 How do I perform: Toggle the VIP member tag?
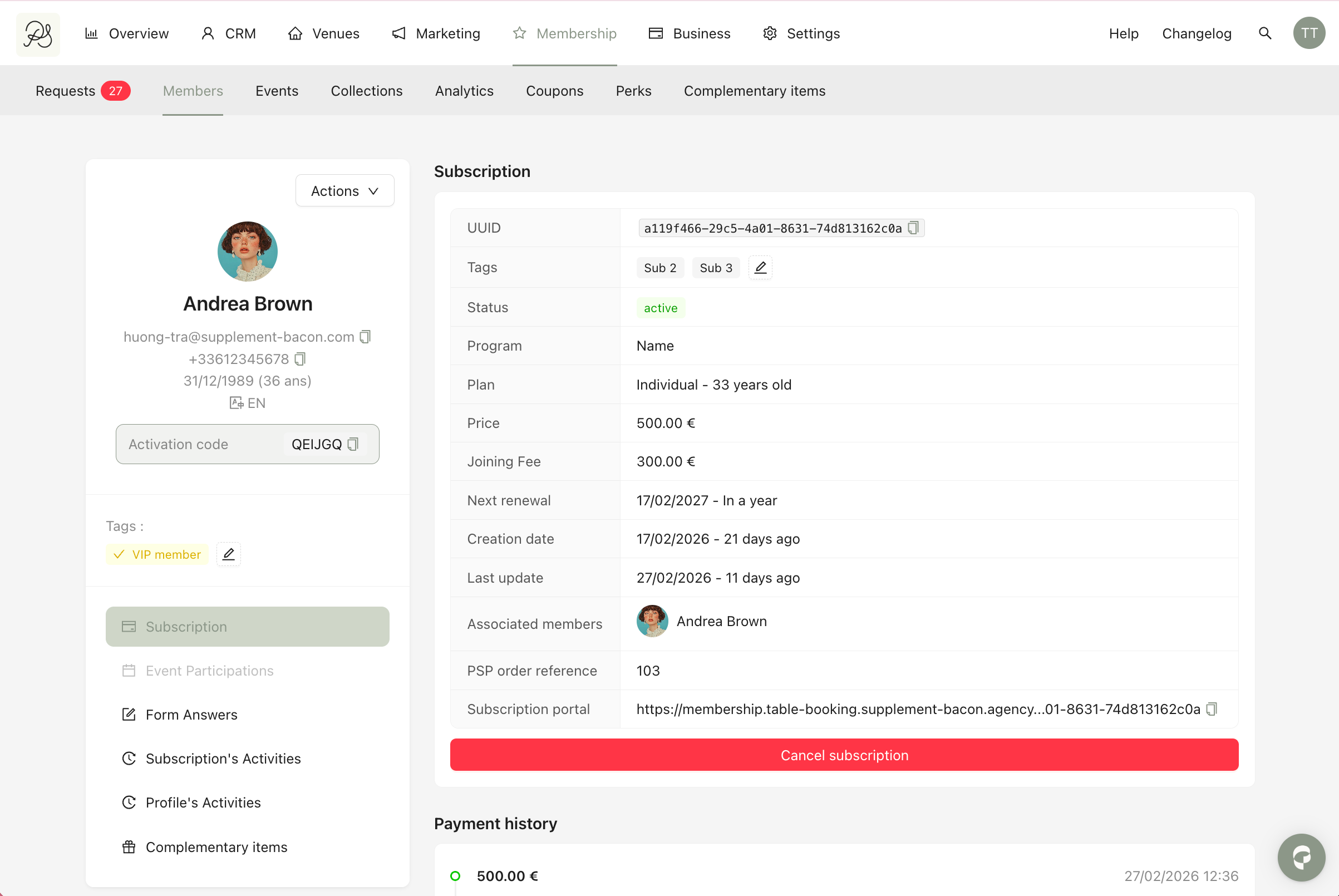click(157, 554)
